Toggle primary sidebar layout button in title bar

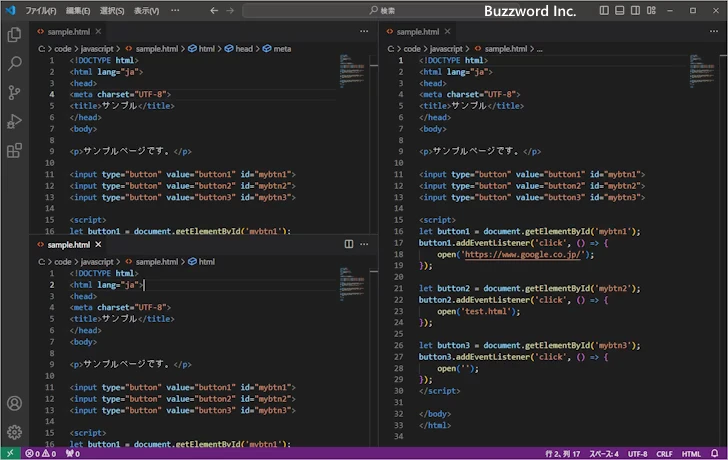tap(604, 10)
